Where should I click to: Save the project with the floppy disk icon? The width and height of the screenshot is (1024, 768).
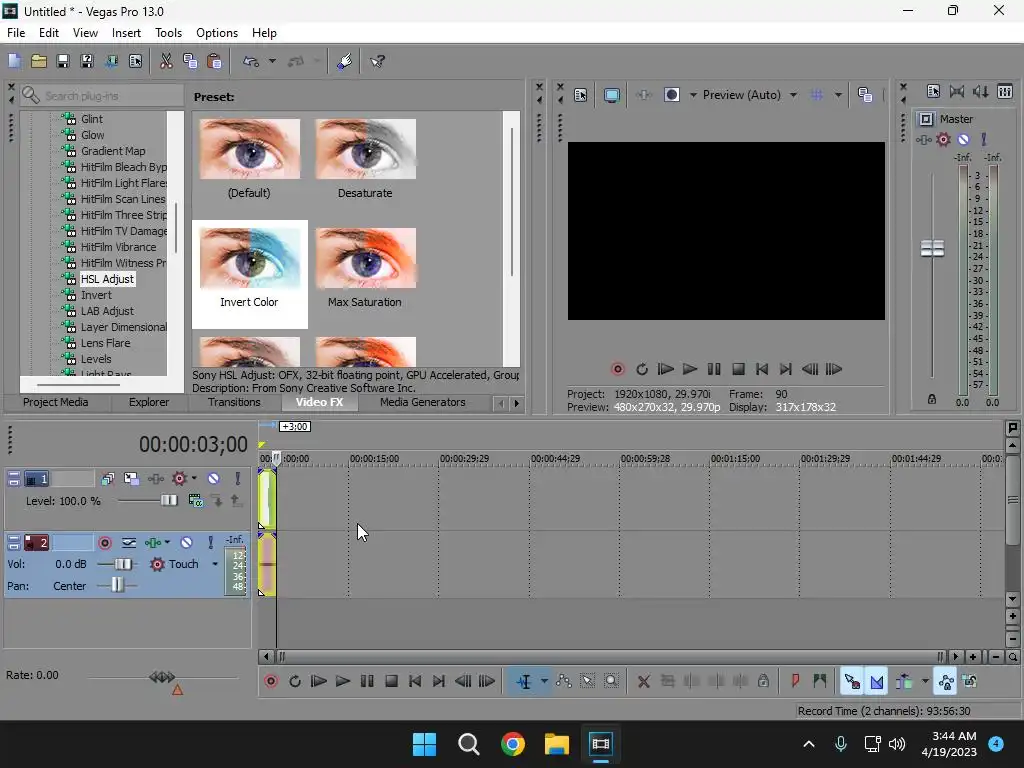point(63,61)
